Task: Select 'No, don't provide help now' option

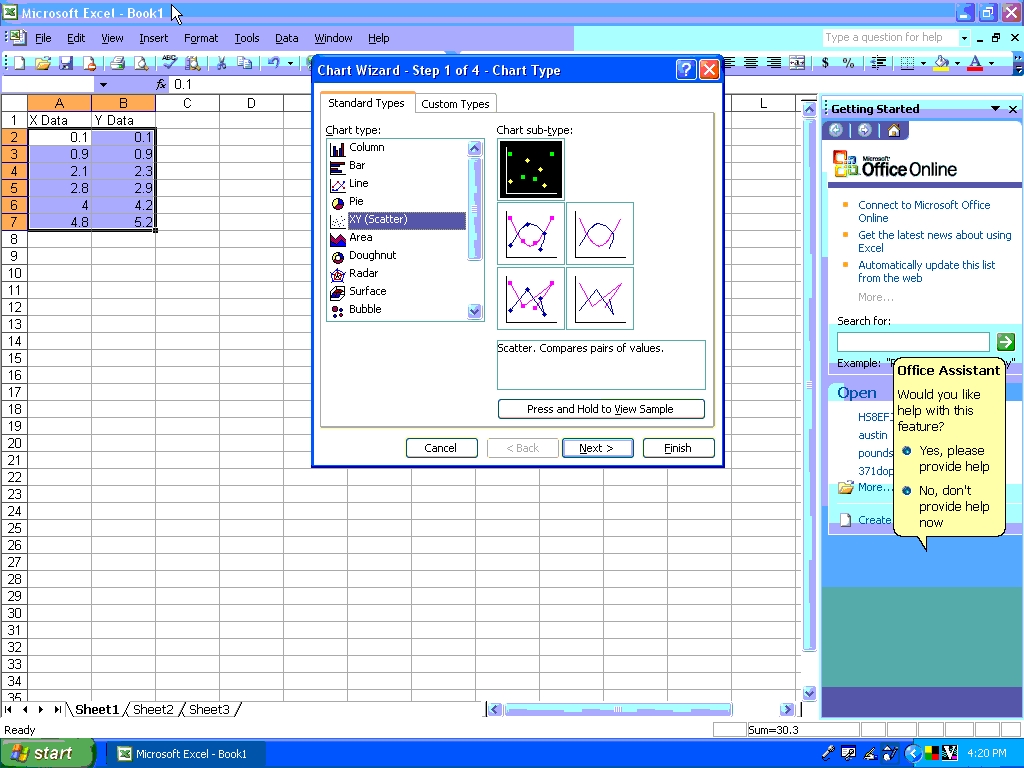Action: click(954, 506)
